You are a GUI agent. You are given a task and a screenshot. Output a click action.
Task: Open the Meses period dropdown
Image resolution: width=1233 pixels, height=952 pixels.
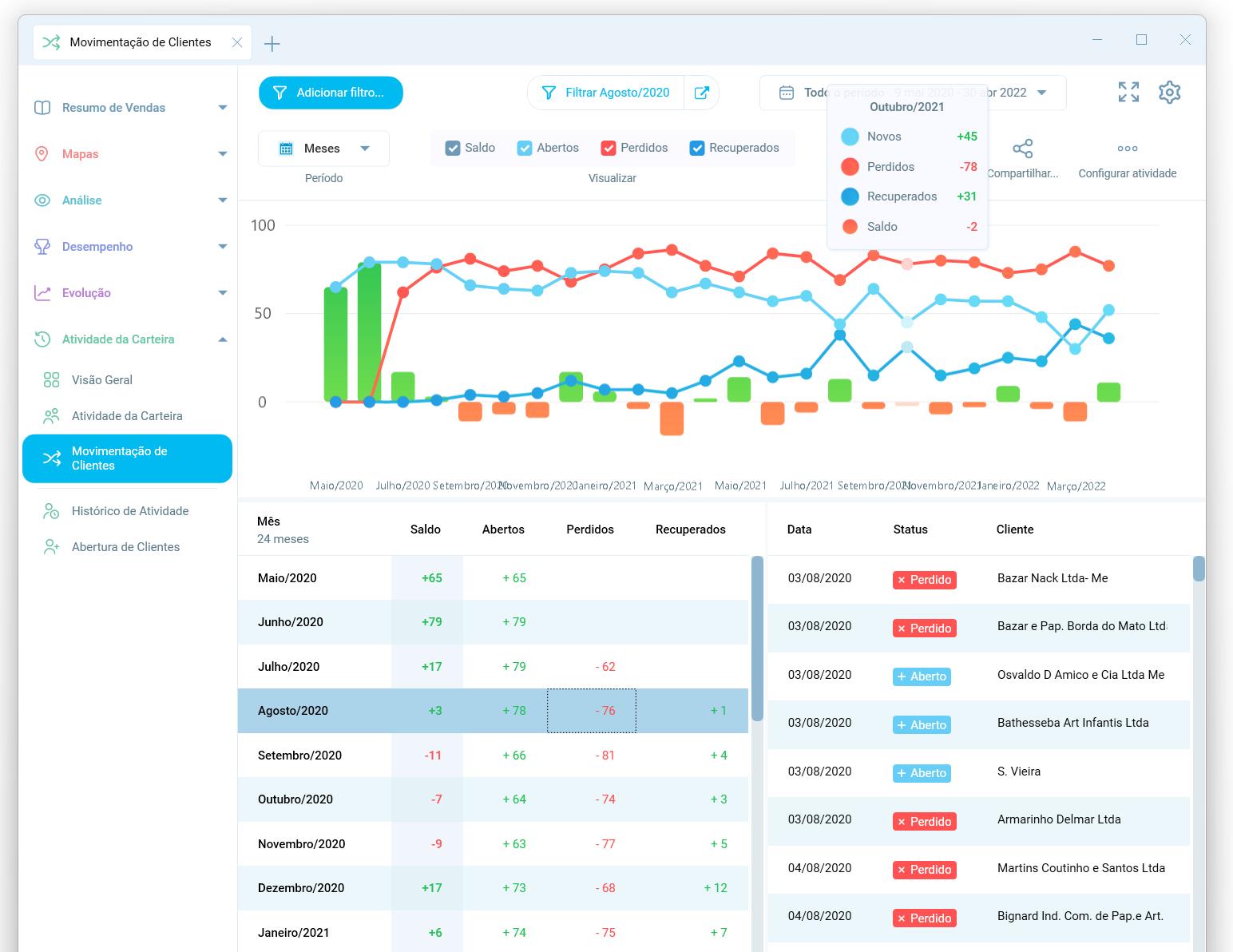click(x=323, y=149)
